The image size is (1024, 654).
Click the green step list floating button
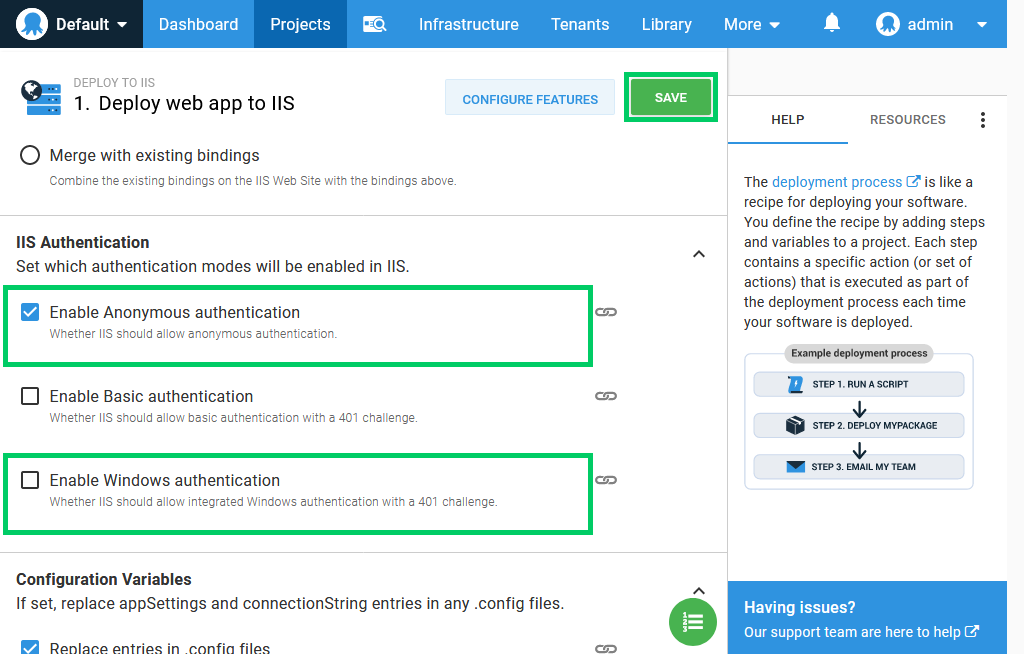693,622
